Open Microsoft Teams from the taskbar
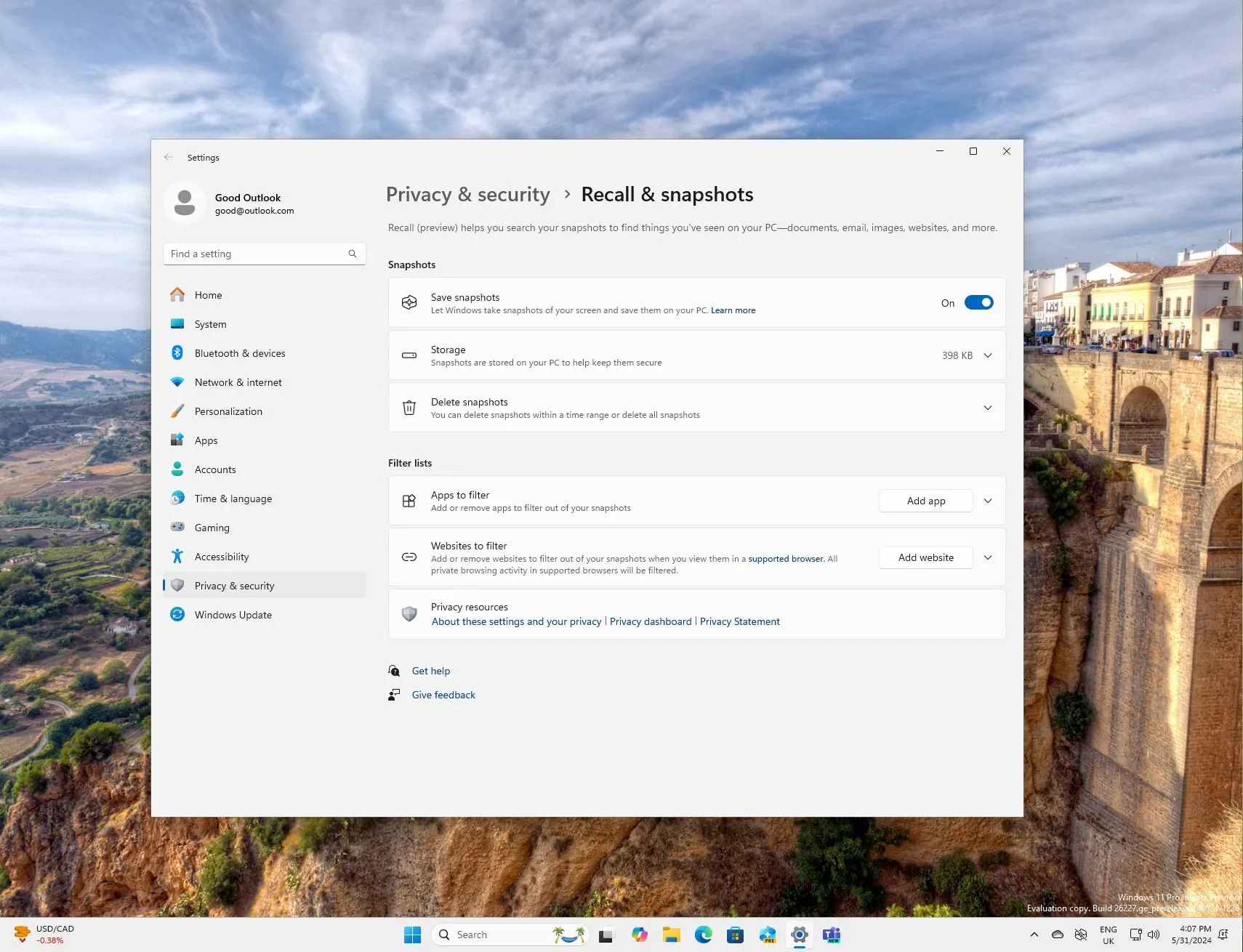 (831, 935)
